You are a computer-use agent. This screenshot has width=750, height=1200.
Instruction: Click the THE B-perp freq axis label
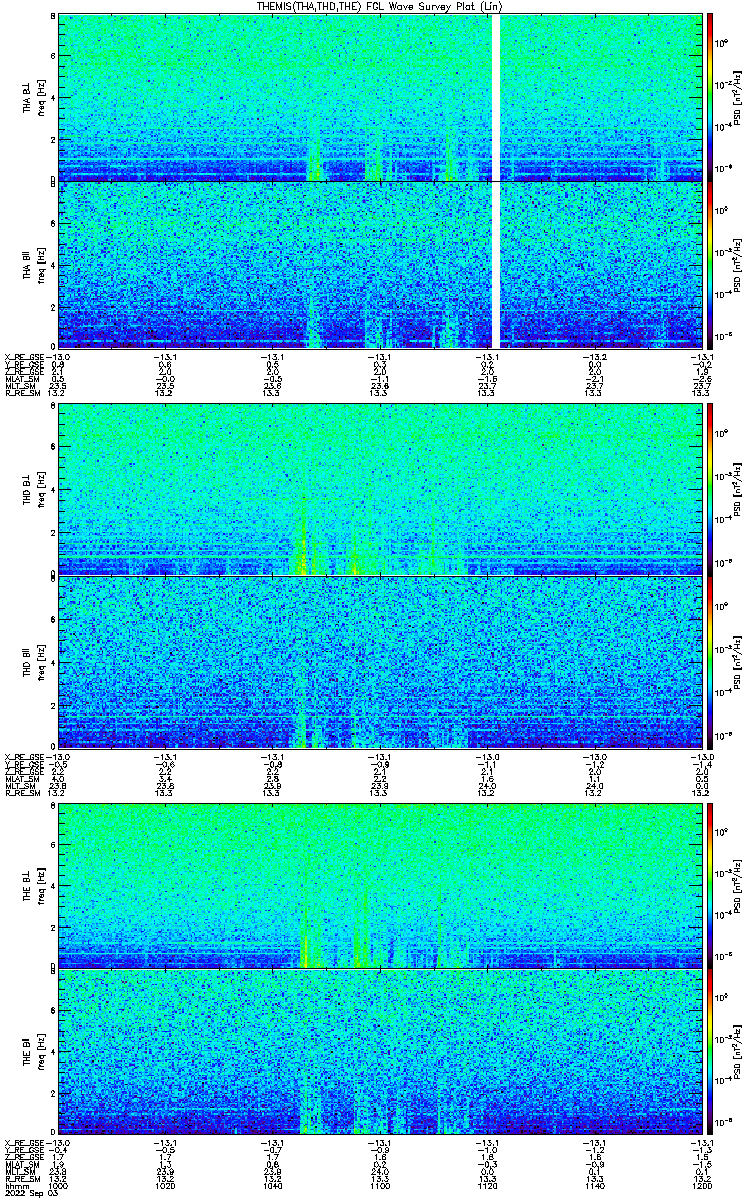click(x=40, y=885)
